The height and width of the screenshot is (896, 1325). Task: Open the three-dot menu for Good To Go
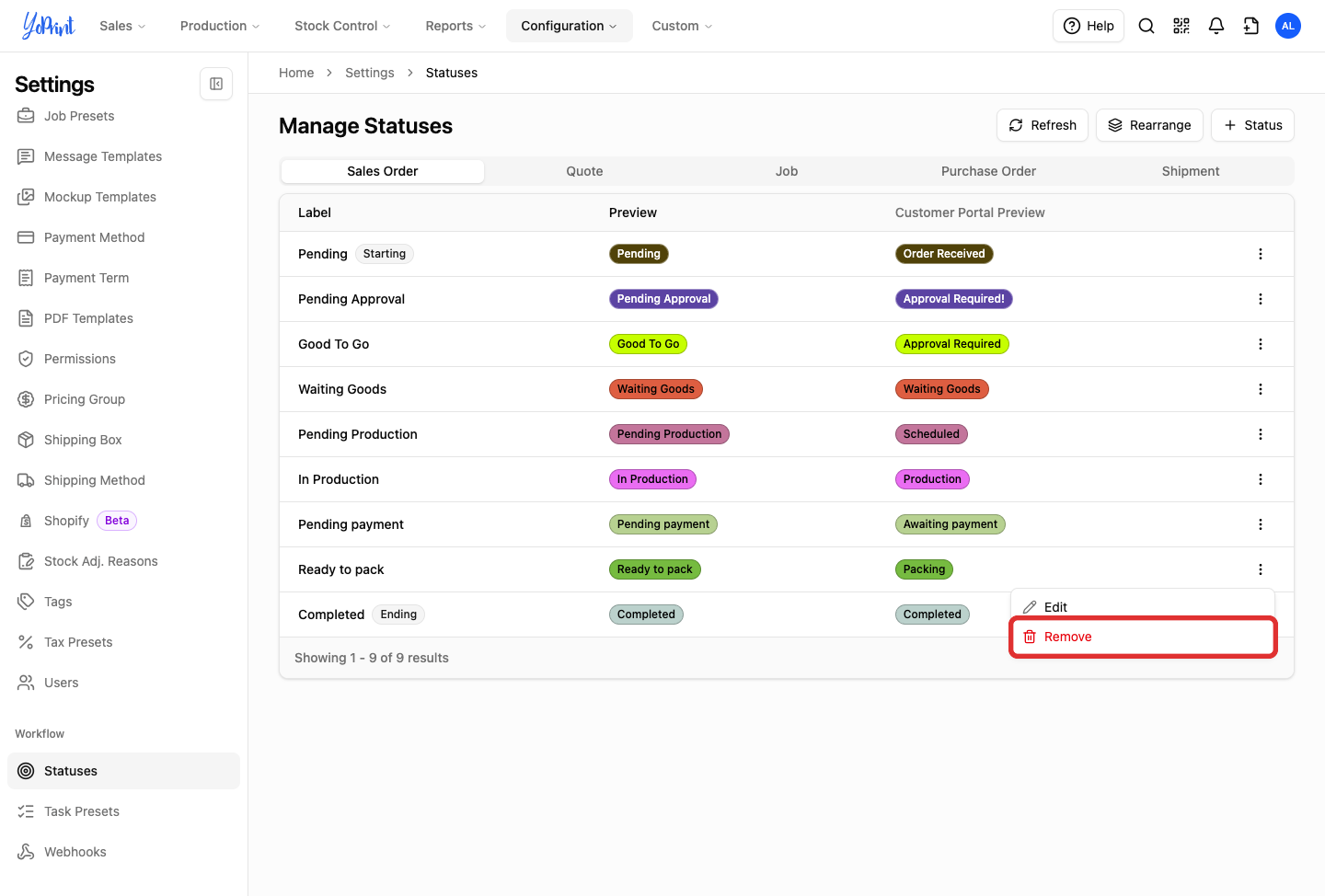(1261, 344)
